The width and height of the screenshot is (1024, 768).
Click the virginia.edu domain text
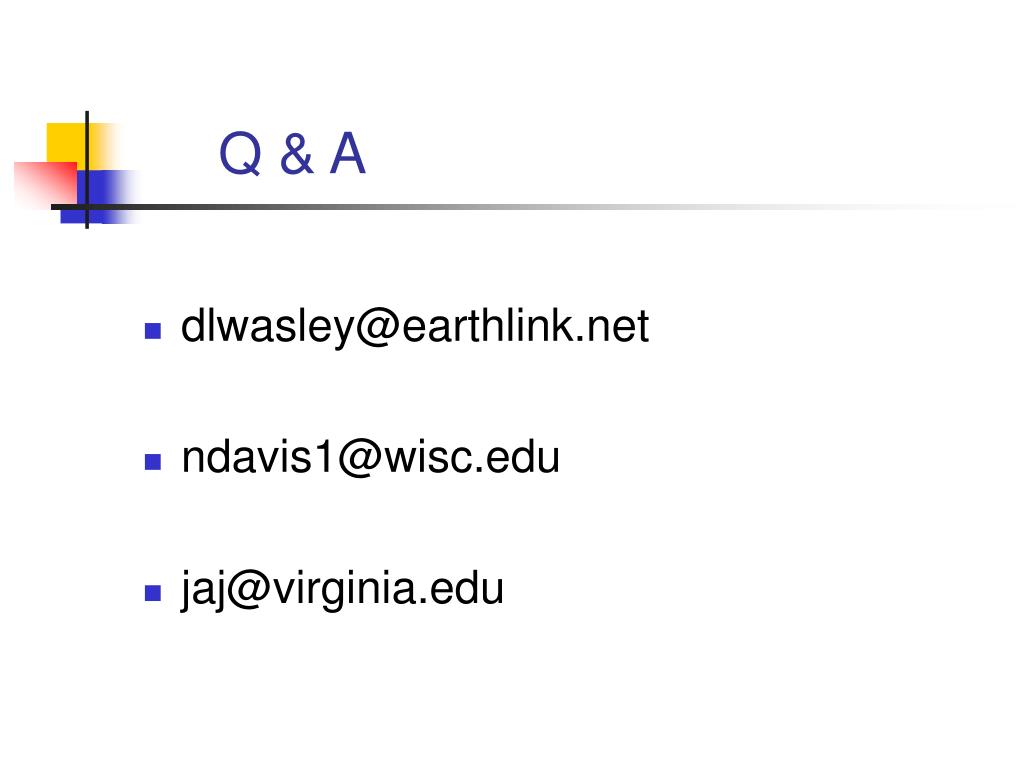pos(388,588)
